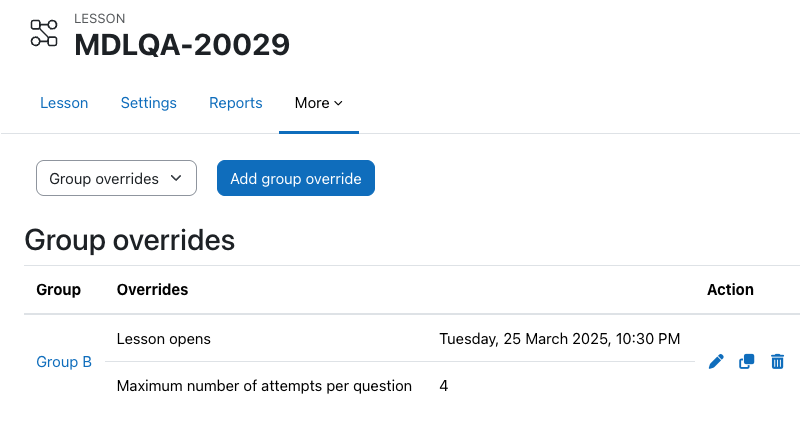This screenshot has width=800, height=429.
Task: Edit the Group B override with pencil icon
Action: click(x=716, y=362)
